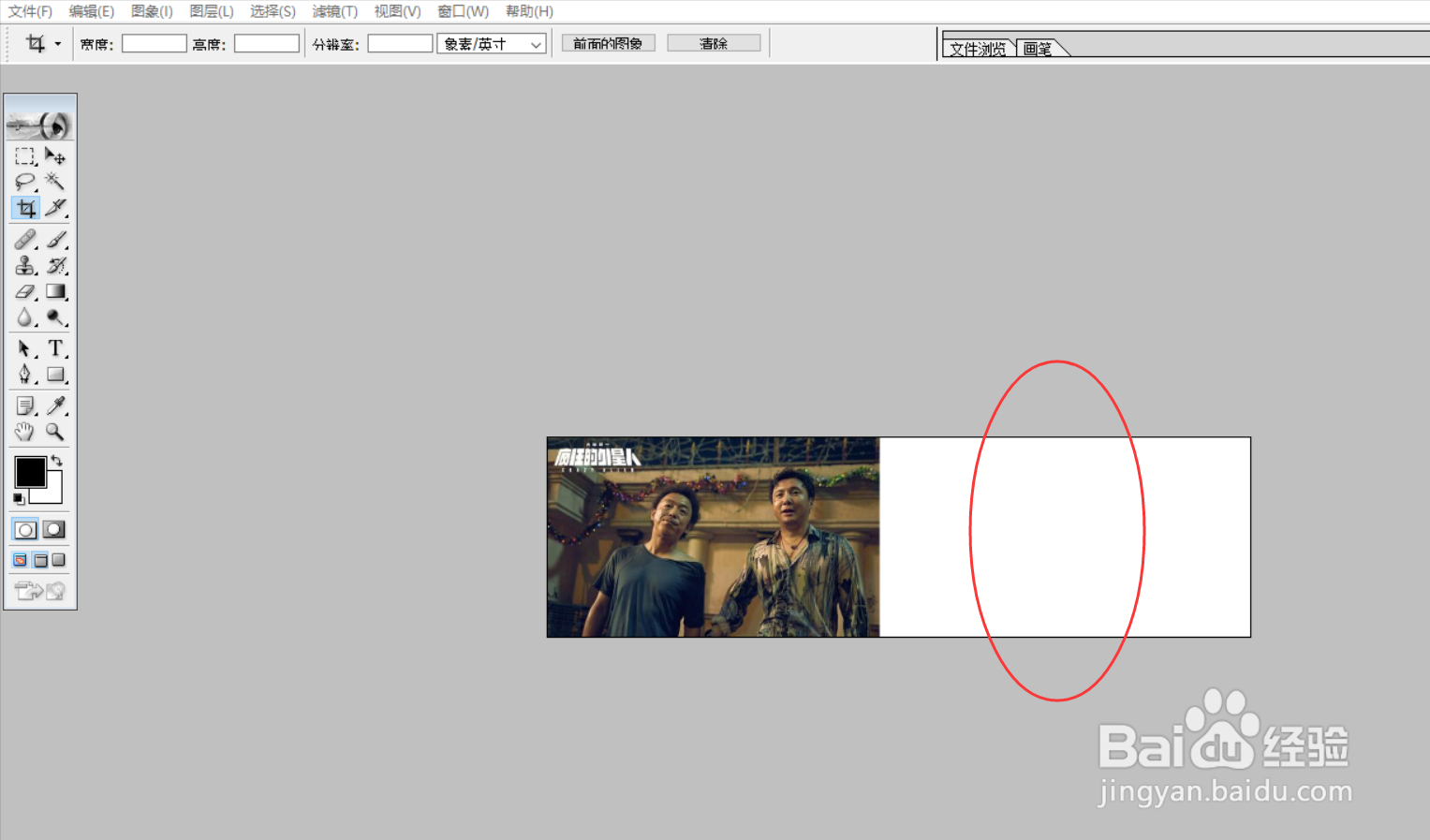
Task: Switch to the 文件浏览 tab
Action: click(x=978, y=49)
